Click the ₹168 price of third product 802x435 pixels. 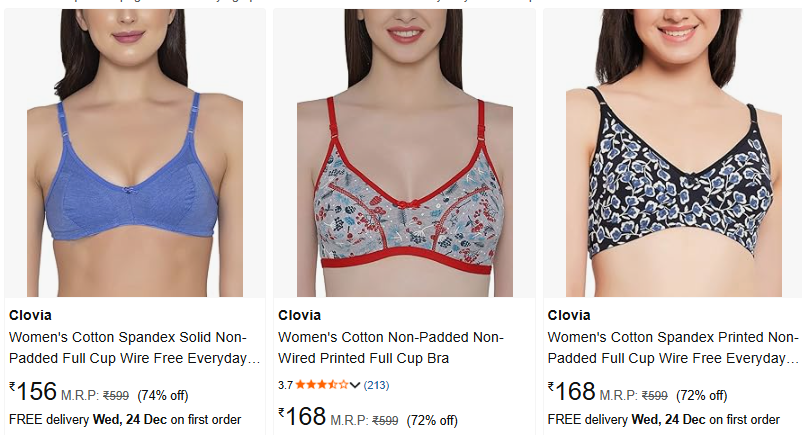tap(572, 392)
